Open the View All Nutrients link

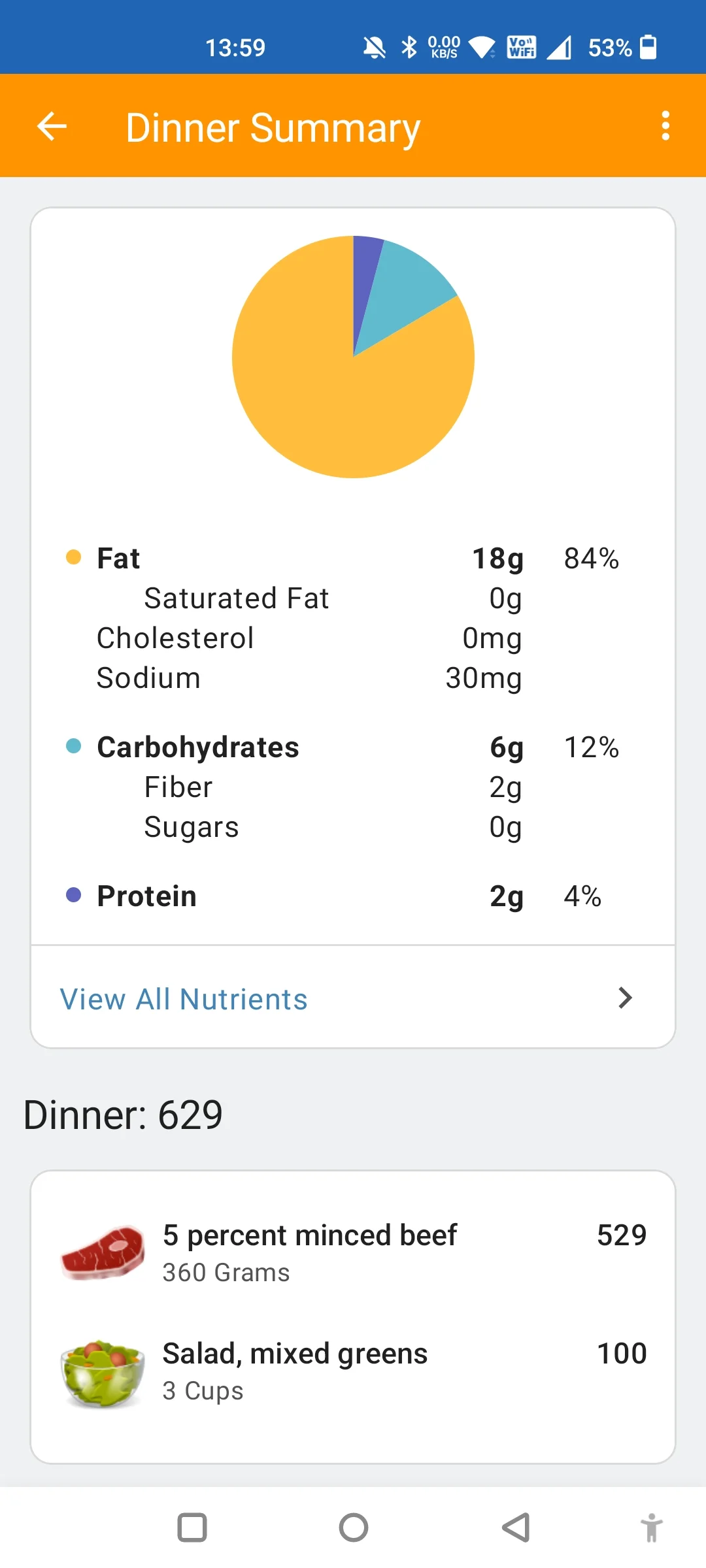click(x=184, y=999)
